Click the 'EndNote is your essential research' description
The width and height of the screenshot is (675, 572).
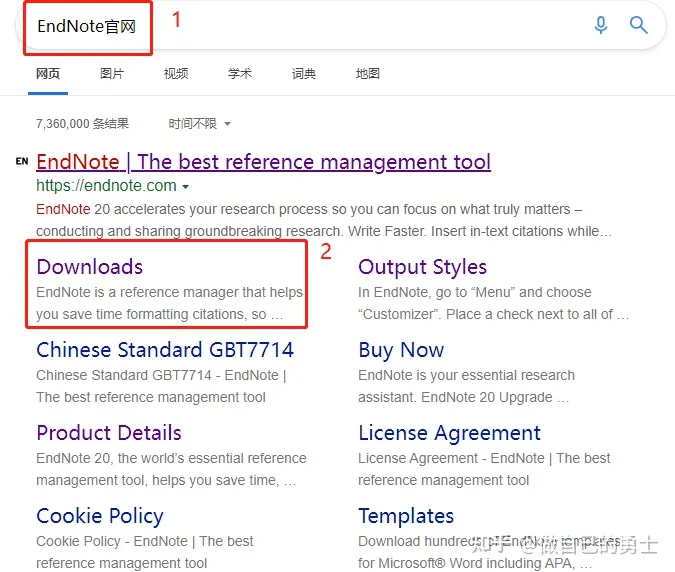click(466, 386)
